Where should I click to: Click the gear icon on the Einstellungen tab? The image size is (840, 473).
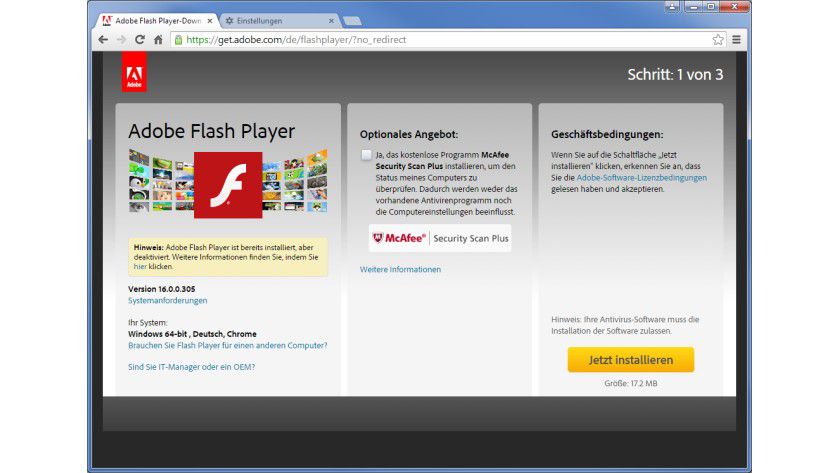(x=229, y=21)
